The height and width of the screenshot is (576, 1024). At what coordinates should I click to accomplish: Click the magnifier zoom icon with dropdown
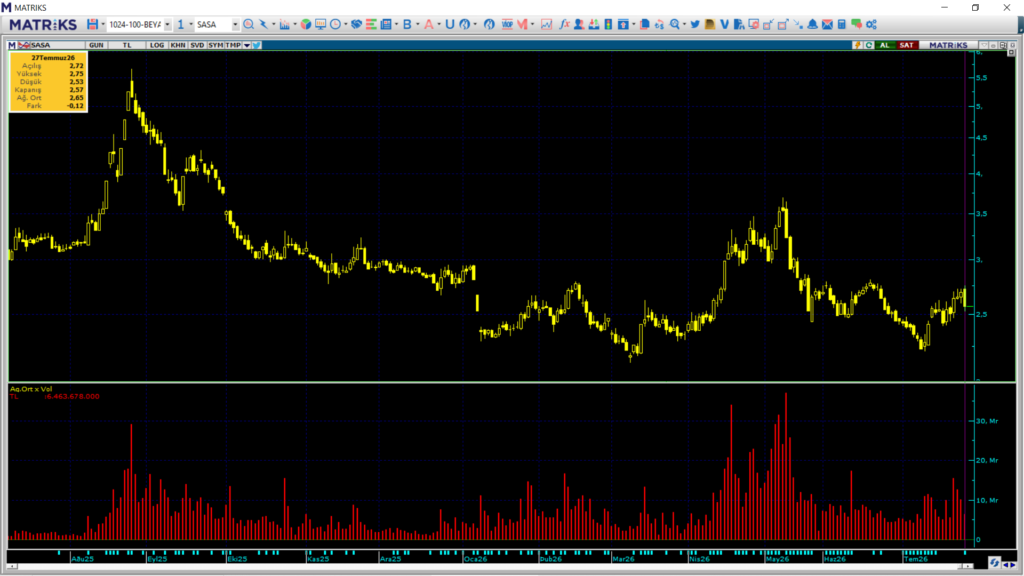pos(675,24)
